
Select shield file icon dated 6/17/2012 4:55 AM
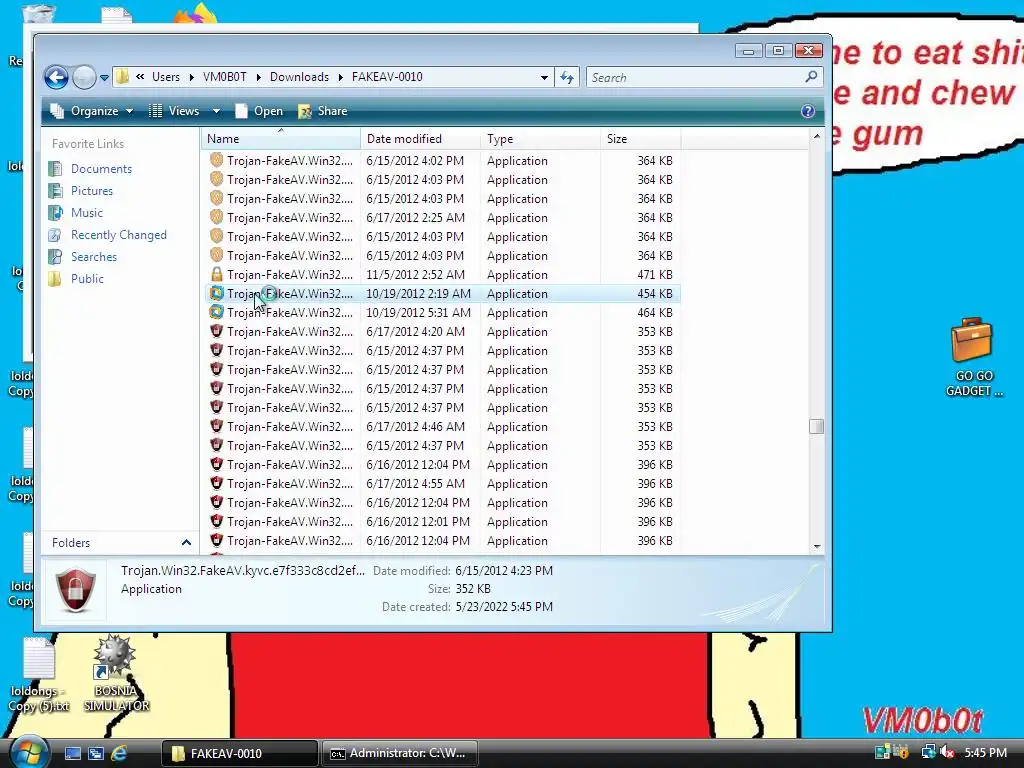(216, 483)
